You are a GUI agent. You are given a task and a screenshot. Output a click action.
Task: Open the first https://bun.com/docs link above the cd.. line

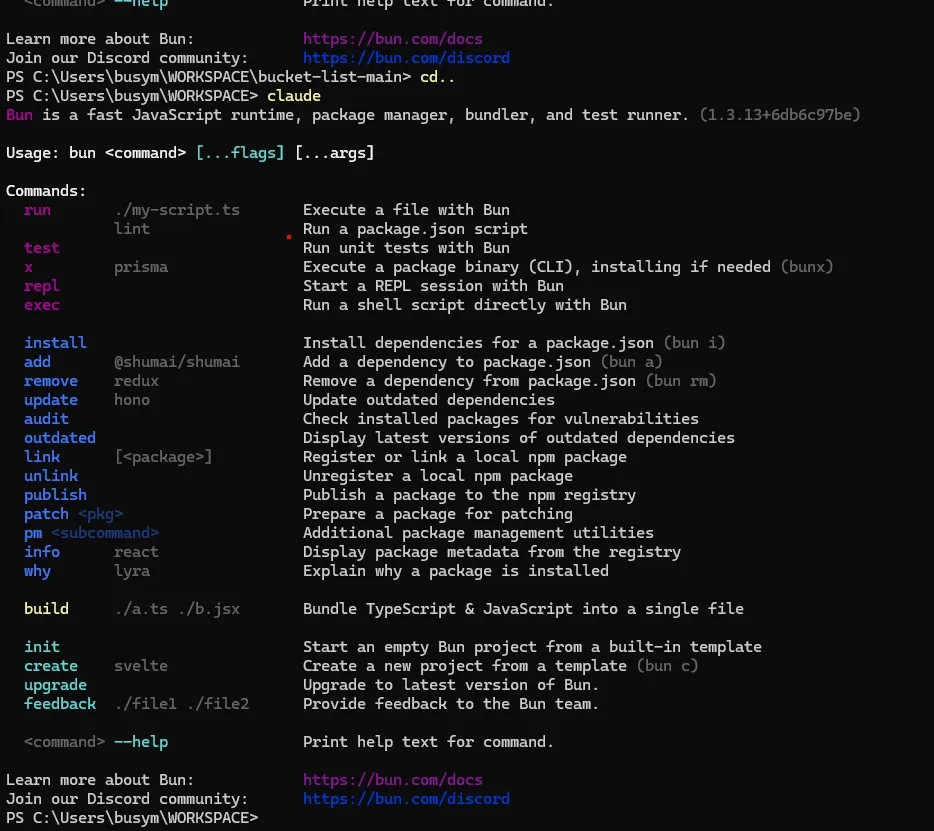click(393, 39)
